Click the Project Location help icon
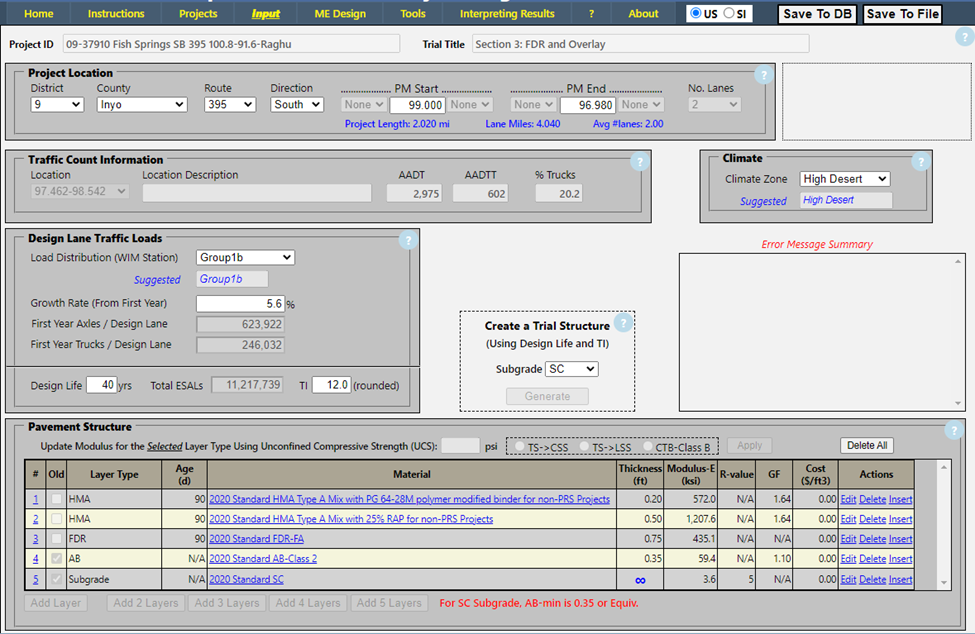Viewport: 975px width, 634px height. (763, 75)
